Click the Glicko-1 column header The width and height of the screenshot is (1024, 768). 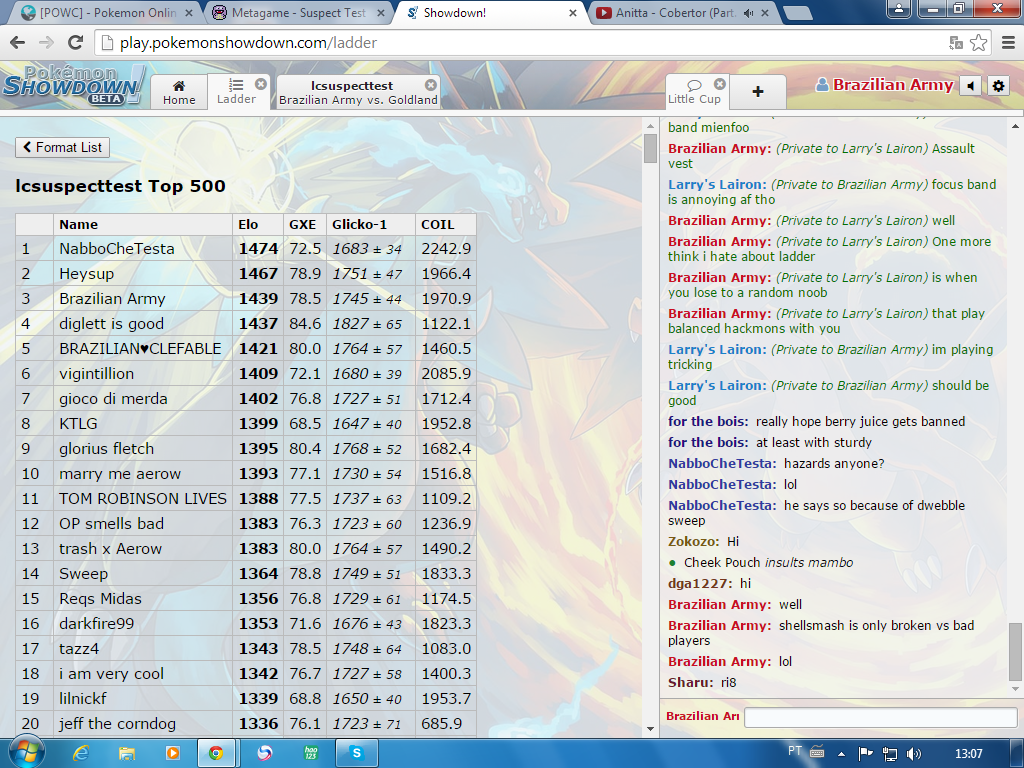(x=371, y=225)
